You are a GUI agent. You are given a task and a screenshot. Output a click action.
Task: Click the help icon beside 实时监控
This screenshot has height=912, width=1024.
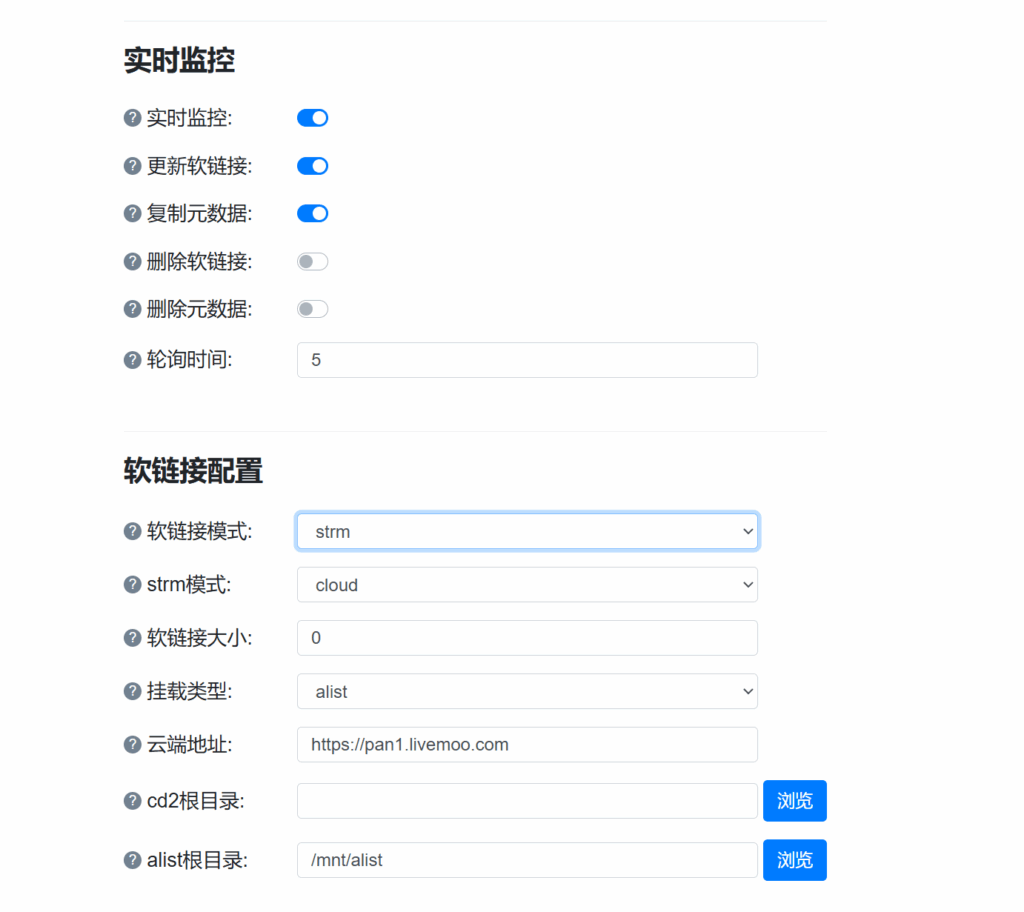coord(132,117)
